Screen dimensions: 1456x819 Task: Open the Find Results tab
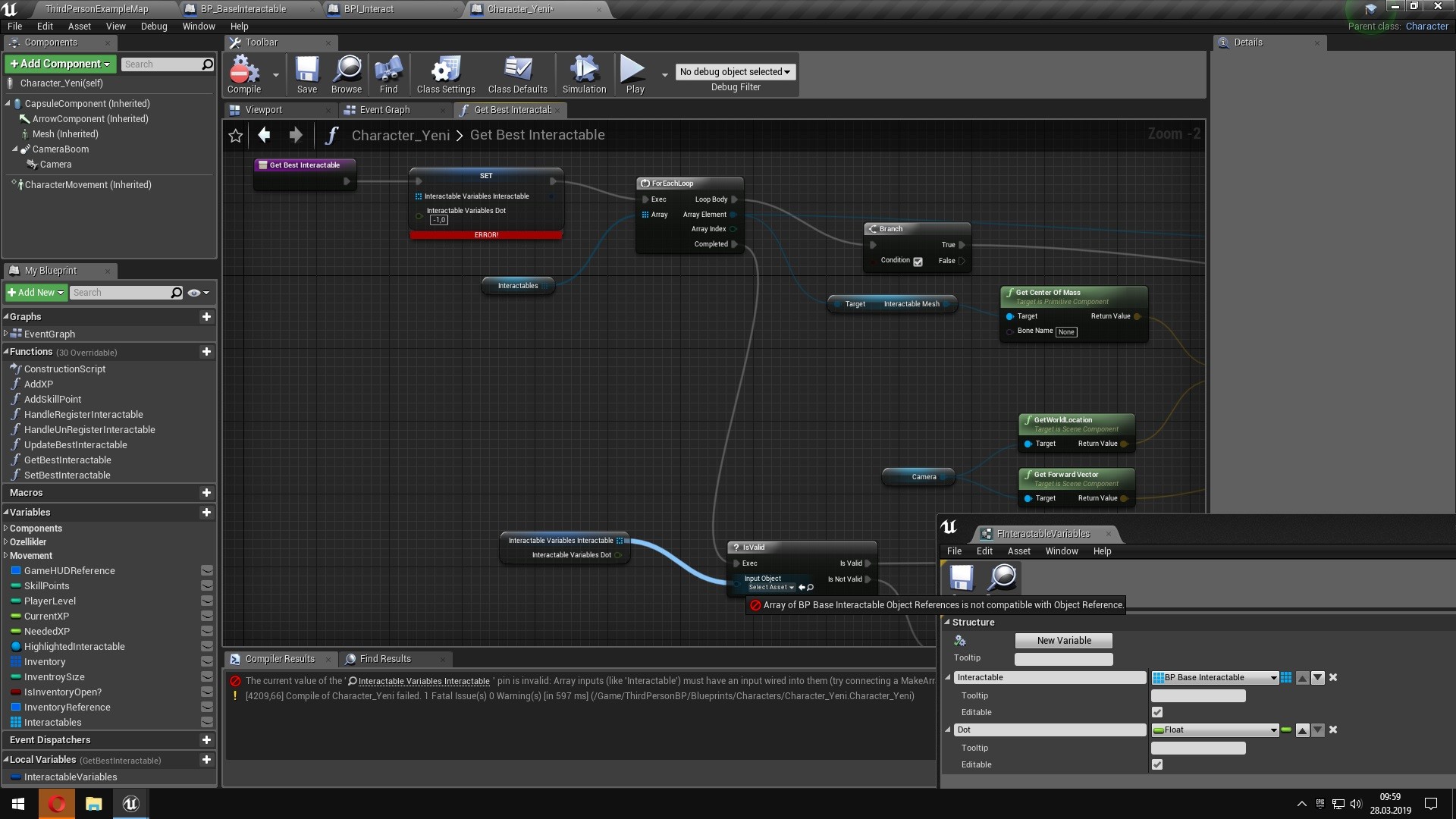point(385,659)
